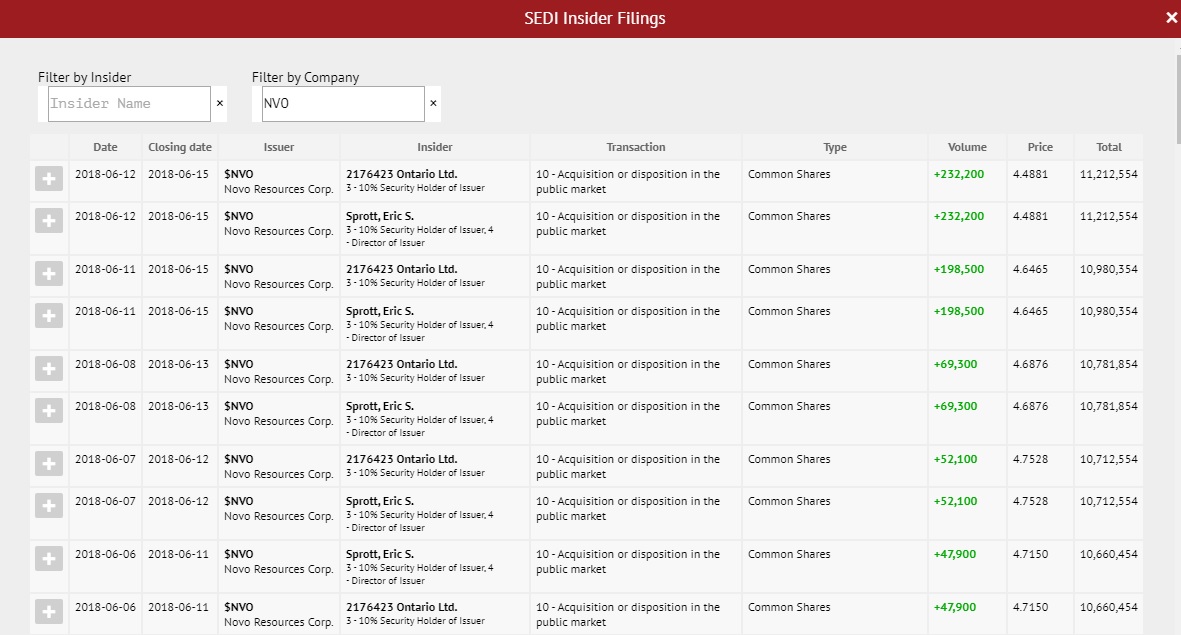Click the total 11,212,554 in the Sprott row
Viewport: 1181px width, 635px height.
click(1109, 216)
